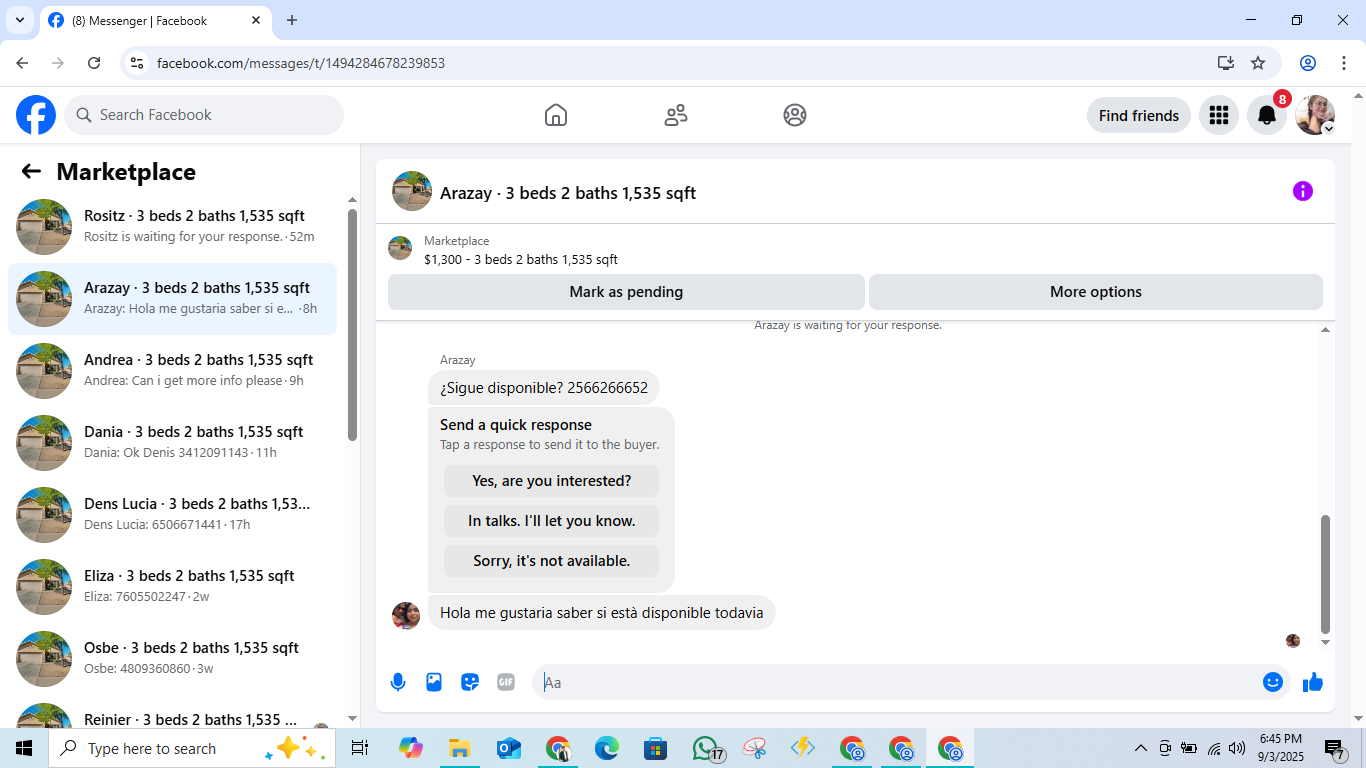1366x768 pixels.
Task: Send a thumbs-up like
Action: point(1313,682)
